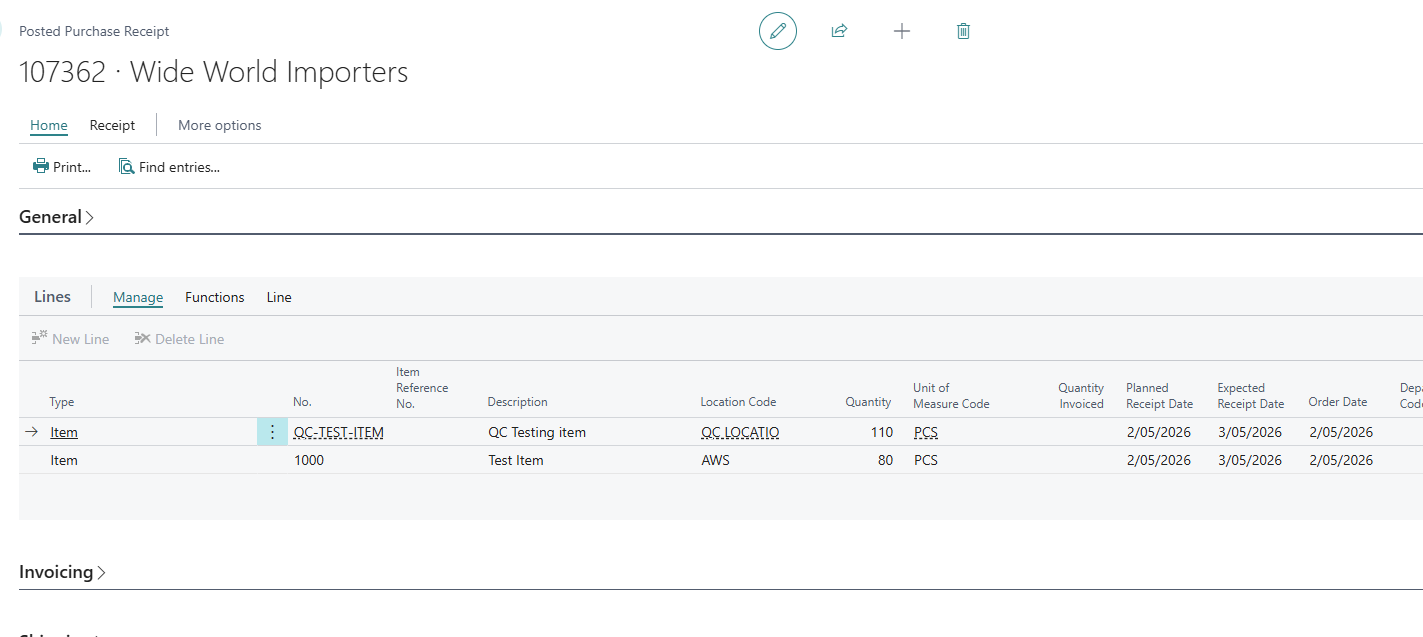Click the New Line icon
Viewport: 1423px width, 637px height.
click(40, 339)
